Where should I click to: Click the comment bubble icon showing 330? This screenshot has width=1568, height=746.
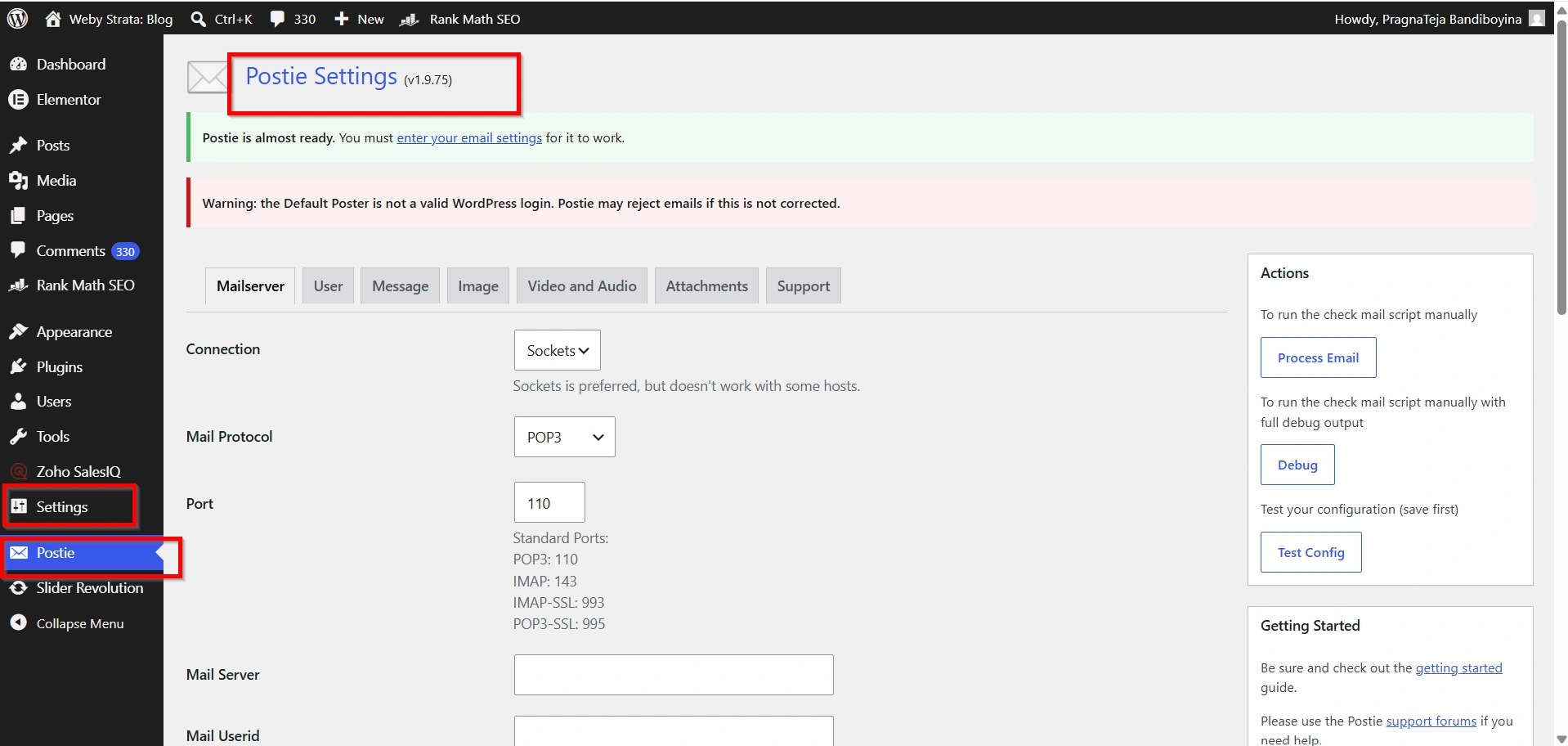[x=277, y=19]
